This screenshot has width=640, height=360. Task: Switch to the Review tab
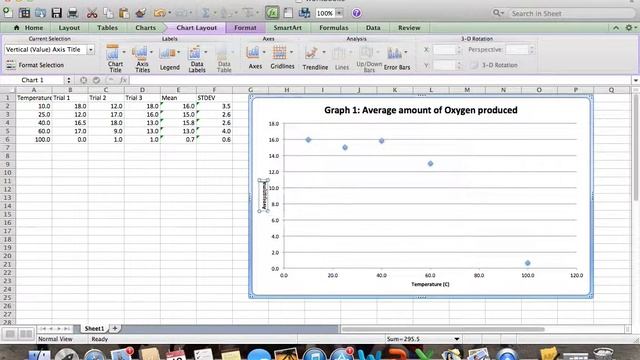[409, 28]
